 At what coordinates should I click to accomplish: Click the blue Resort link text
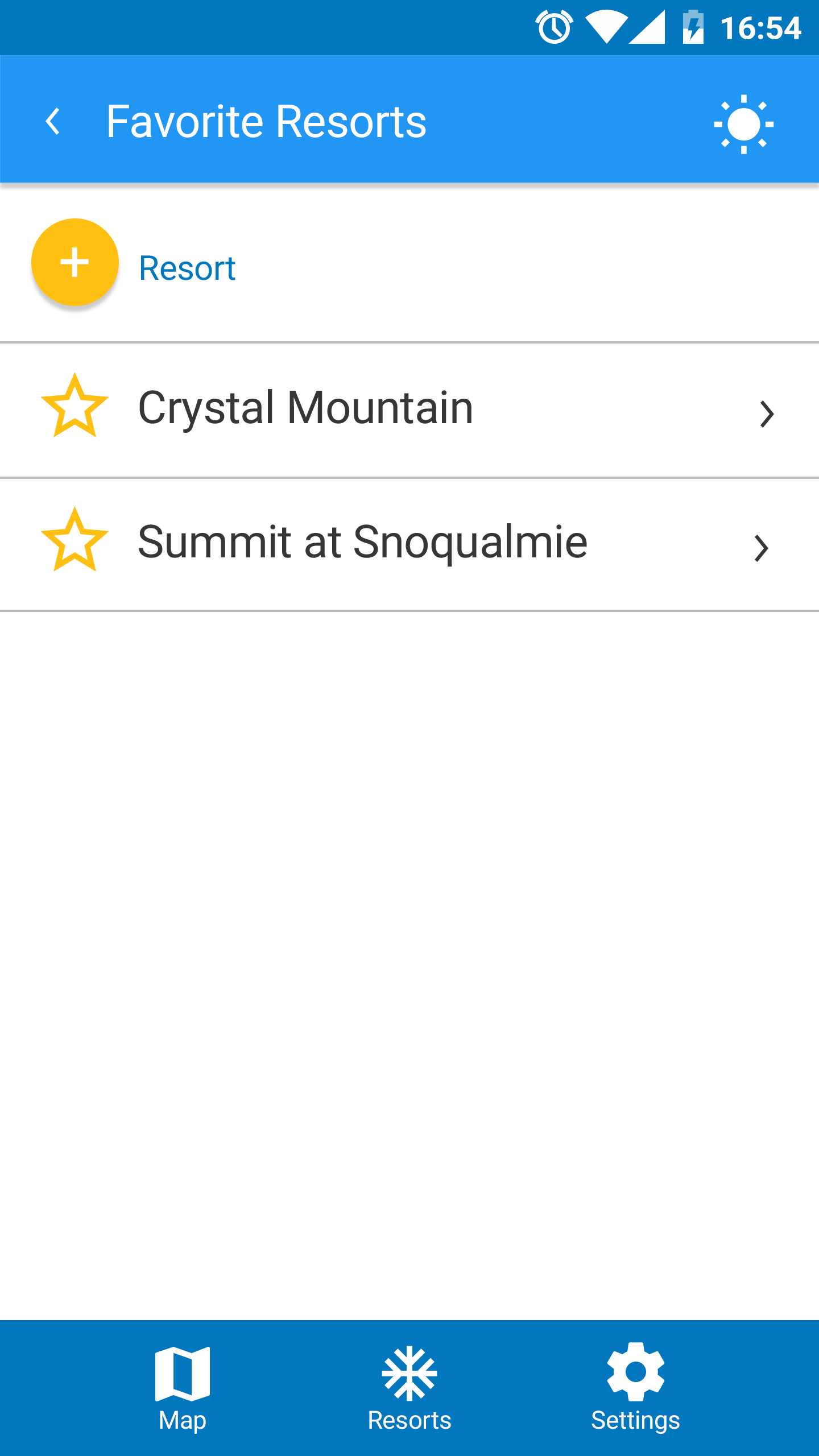(x=187, y=268)
